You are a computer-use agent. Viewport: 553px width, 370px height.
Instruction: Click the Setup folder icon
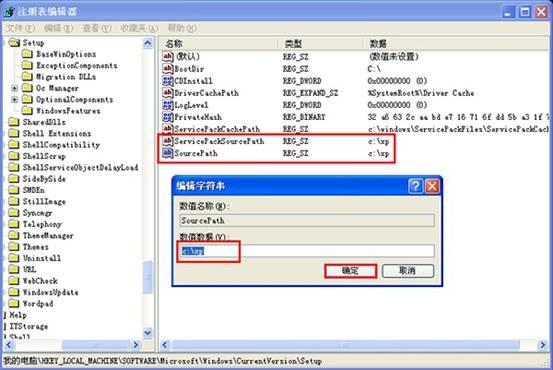point(14,43)
